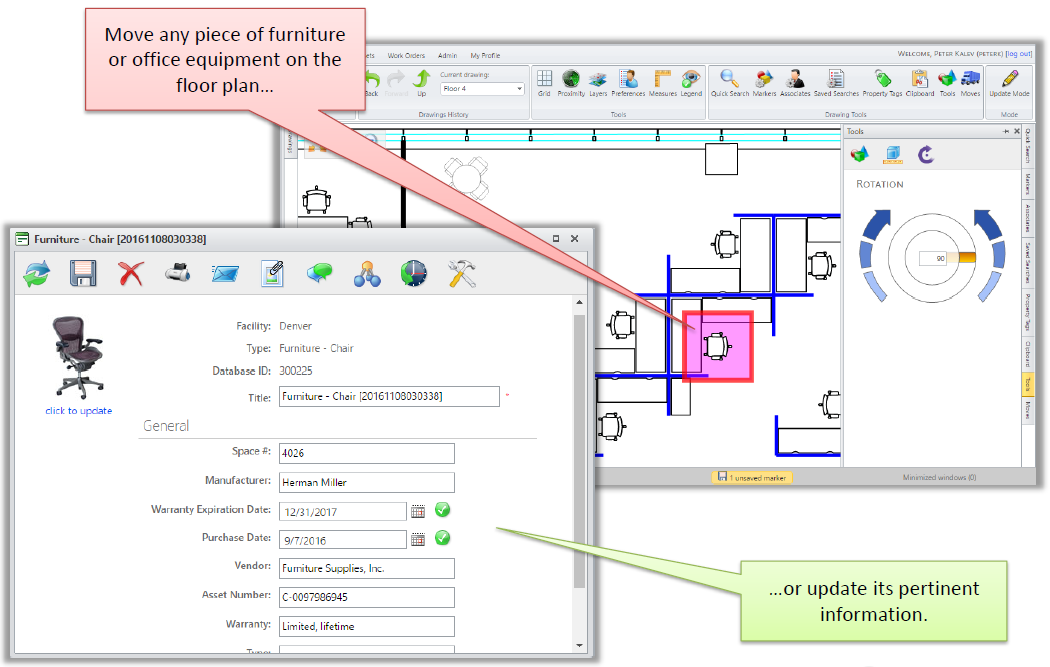
Task: Switch to the Saved Searches side tab
Action: [1027, 261]
